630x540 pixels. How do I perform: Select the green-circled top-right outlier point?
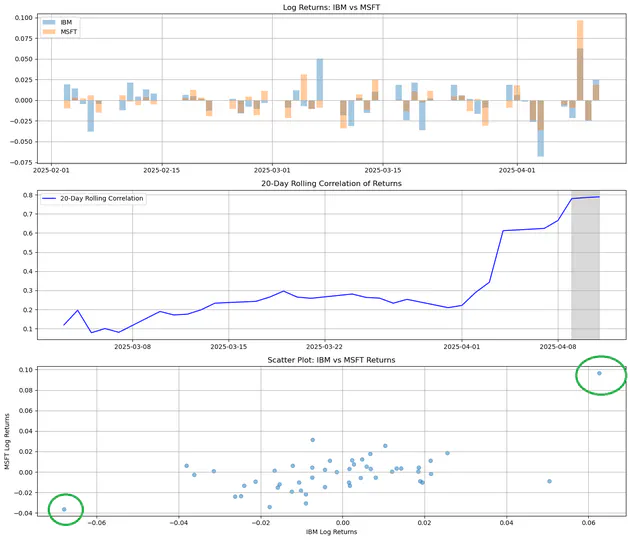click(599, 373)
